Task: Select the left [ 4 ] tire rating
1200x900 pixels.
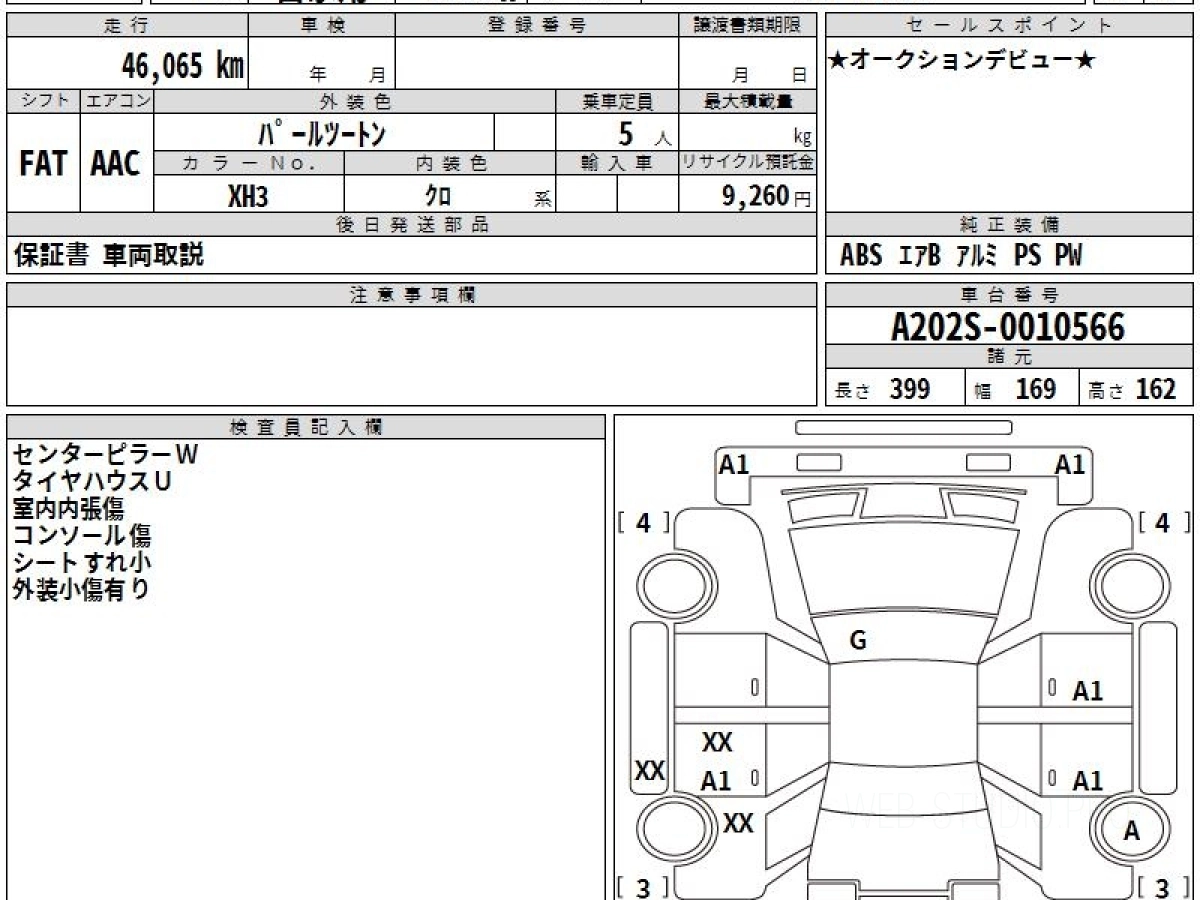Action: (643, 522)
